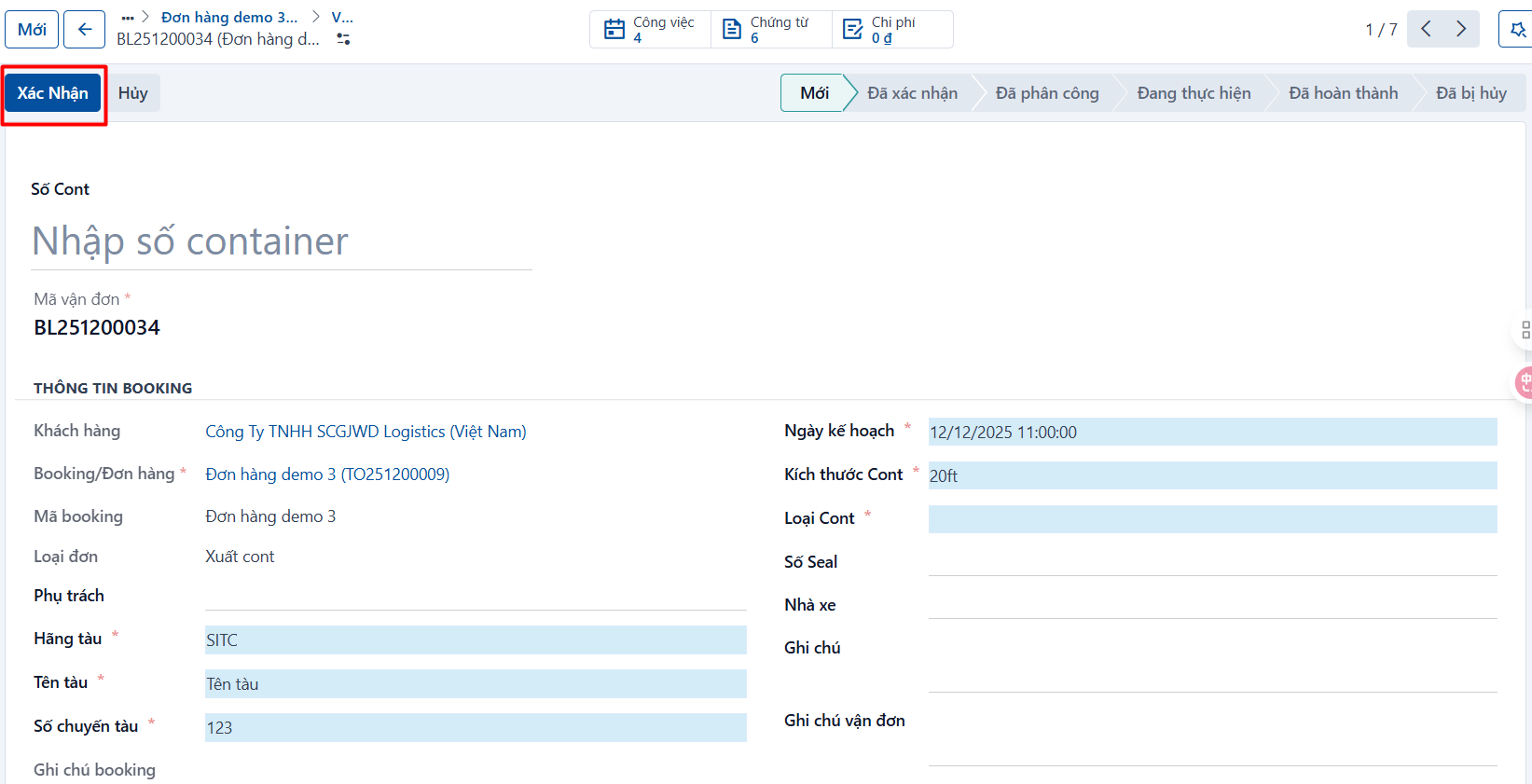Select the Mới status stage

pyautogui.click(x=814, y=93)
